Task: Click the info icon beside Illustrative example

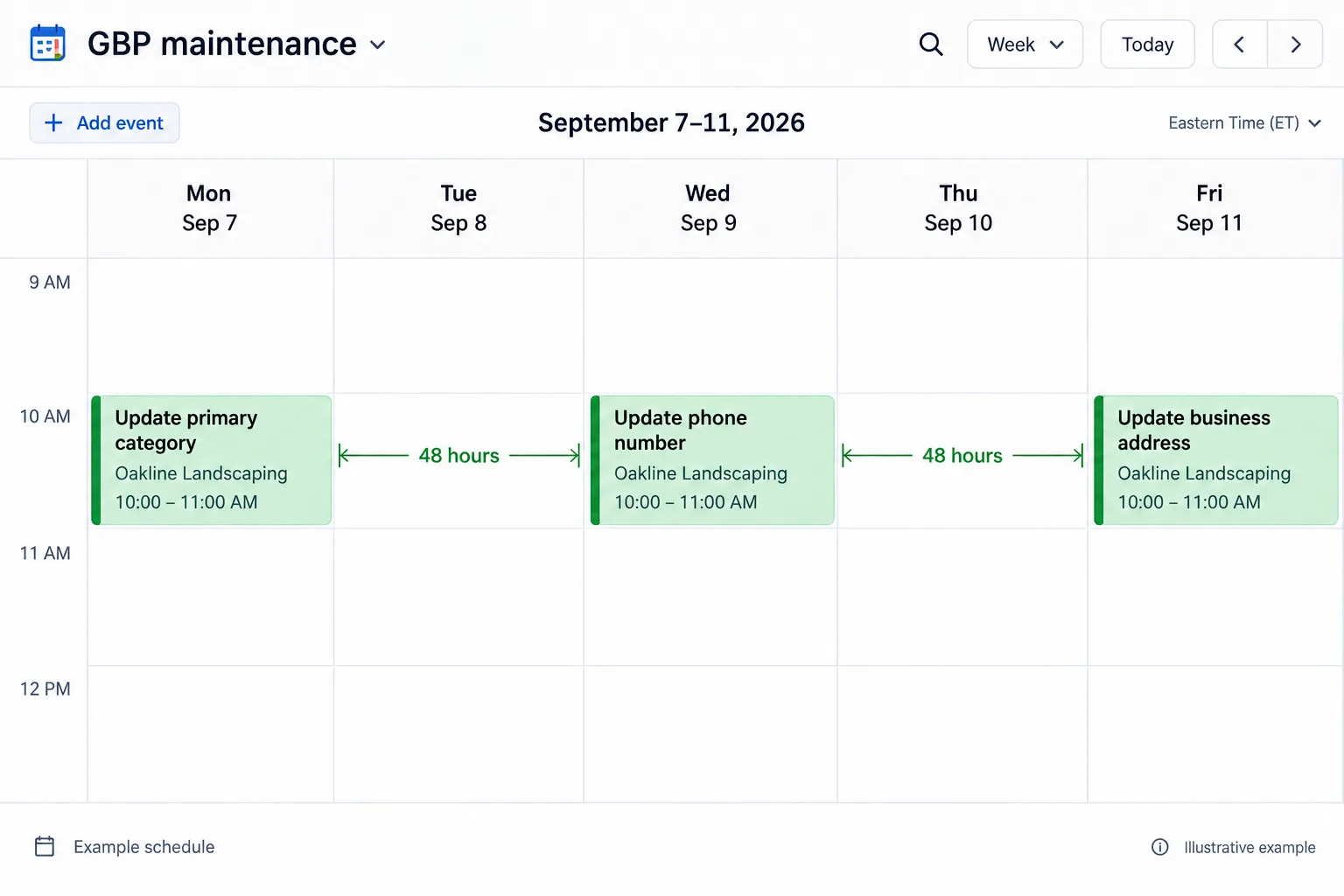Action: click(x=1160, y=847)
